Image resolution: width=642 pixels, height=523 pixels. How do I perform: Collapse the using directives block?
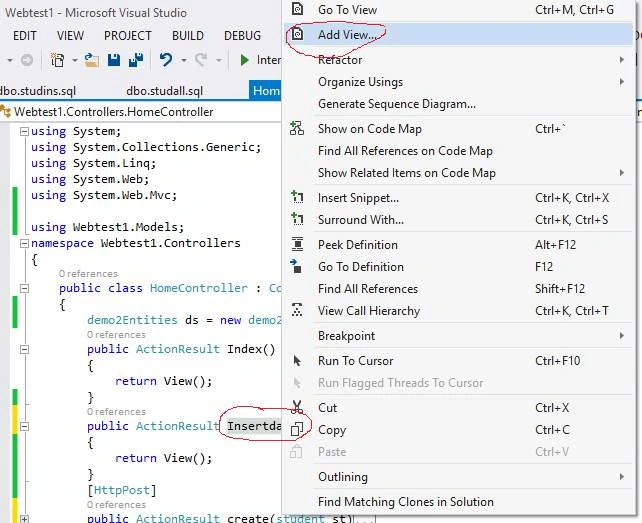click(x=24, y=131)
